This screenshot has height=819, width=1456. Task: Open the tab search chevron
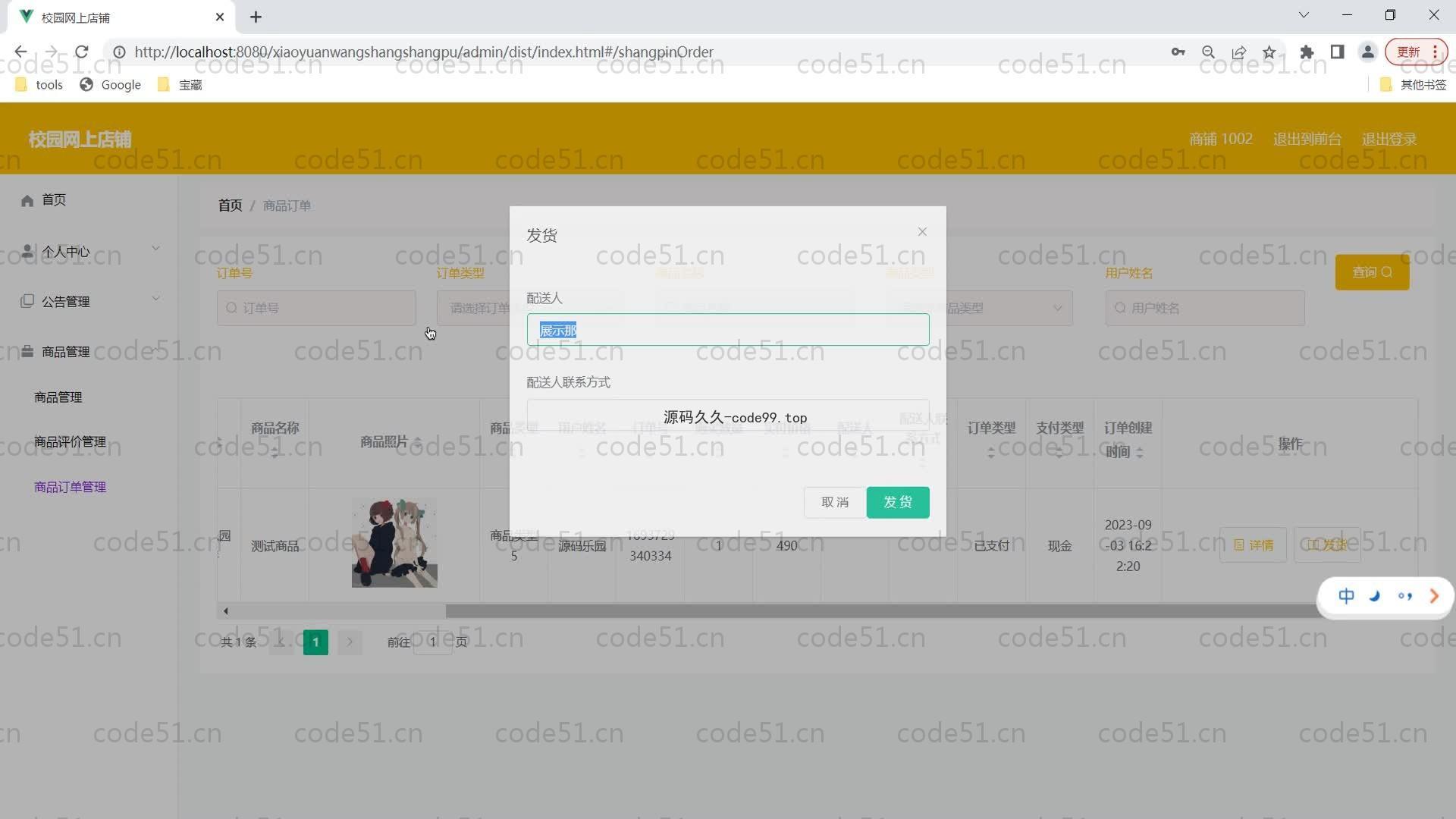pos(1304,15)
